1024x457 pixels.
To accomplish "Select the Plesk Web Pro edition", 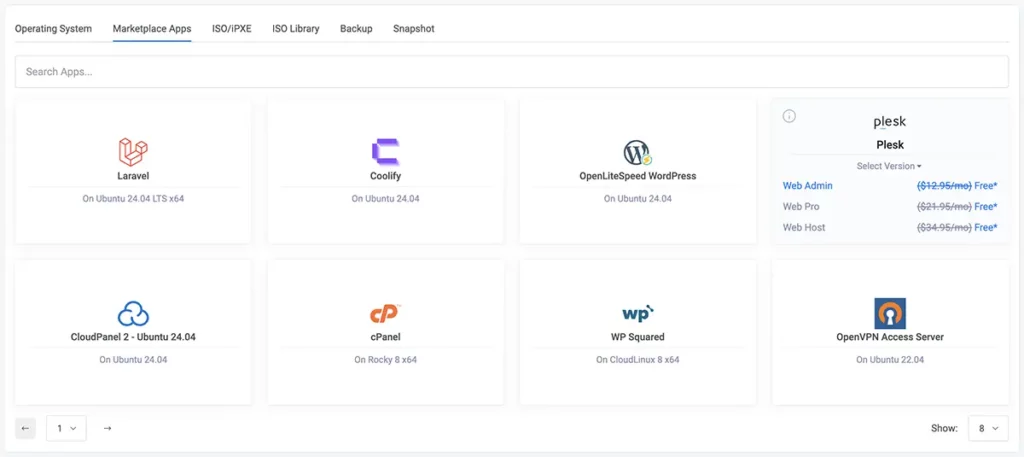I will 801,206.
